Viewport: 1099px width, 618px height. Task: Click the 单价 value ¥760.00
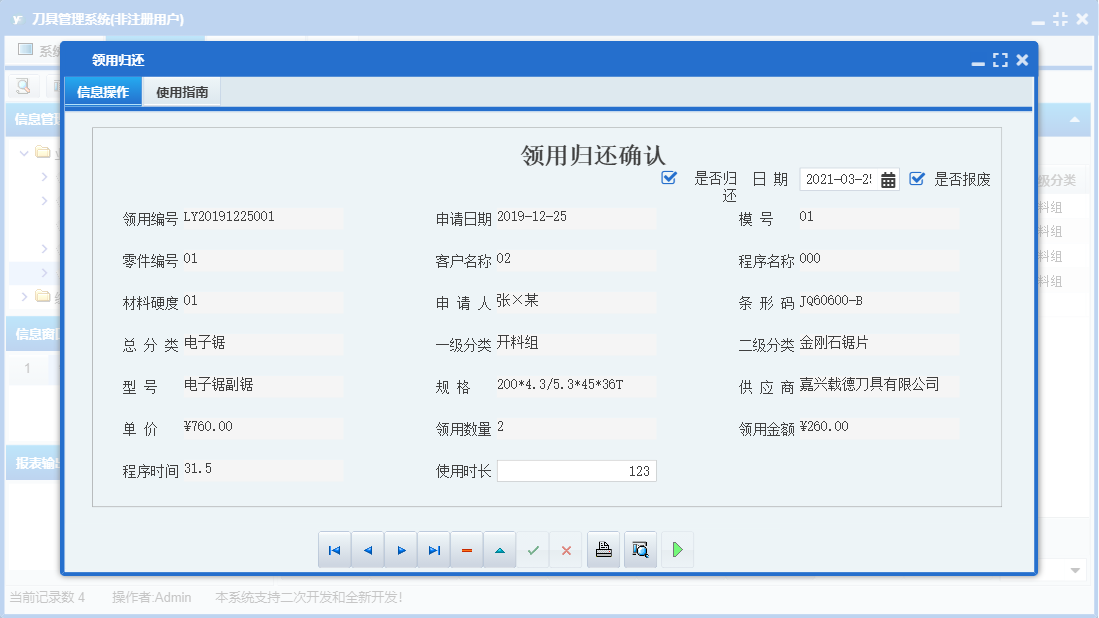208,427
